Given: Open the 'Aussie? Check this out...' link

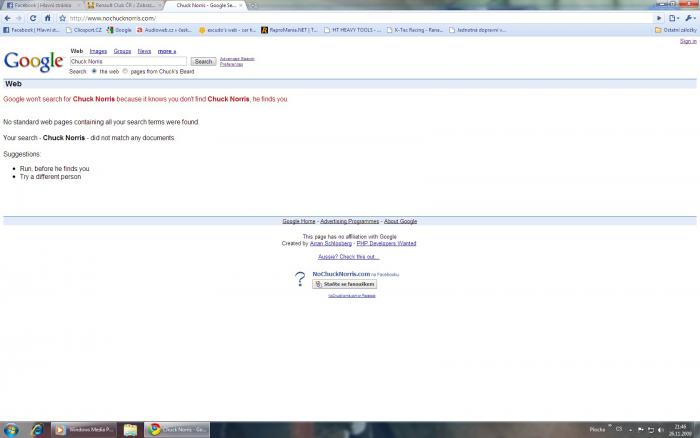Looking at the screenshot, I should [349, 257].
